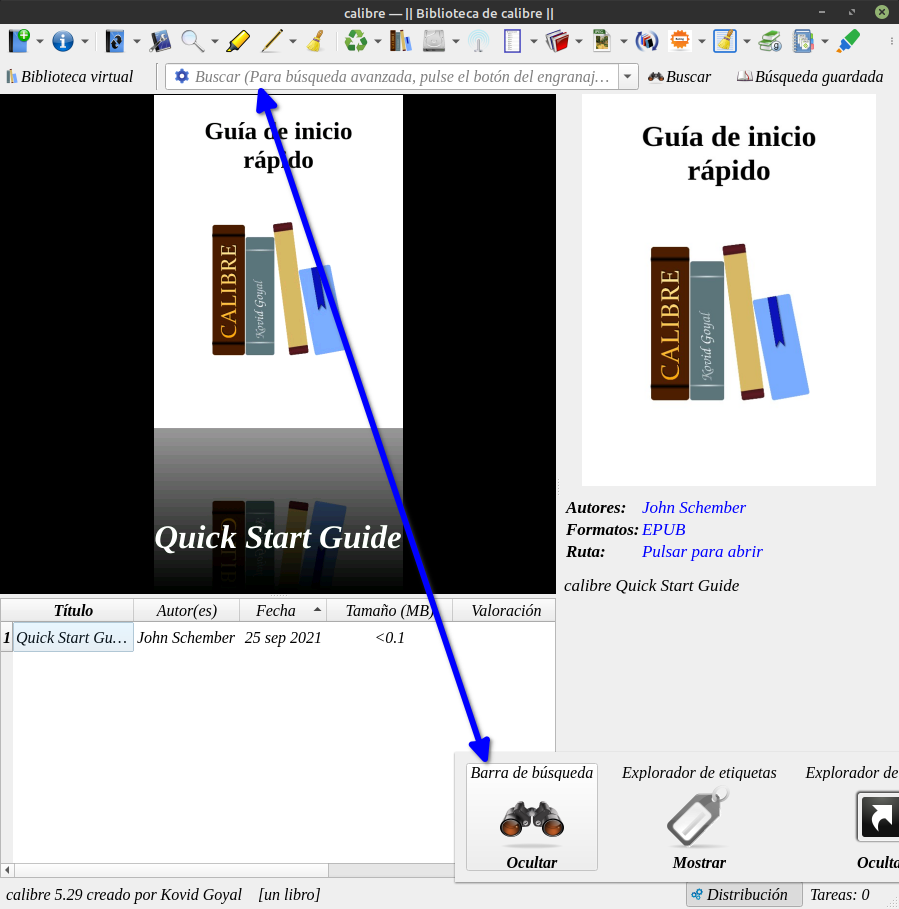Toggle Barra de búsqueda Ocultar button

click(532, 816)
